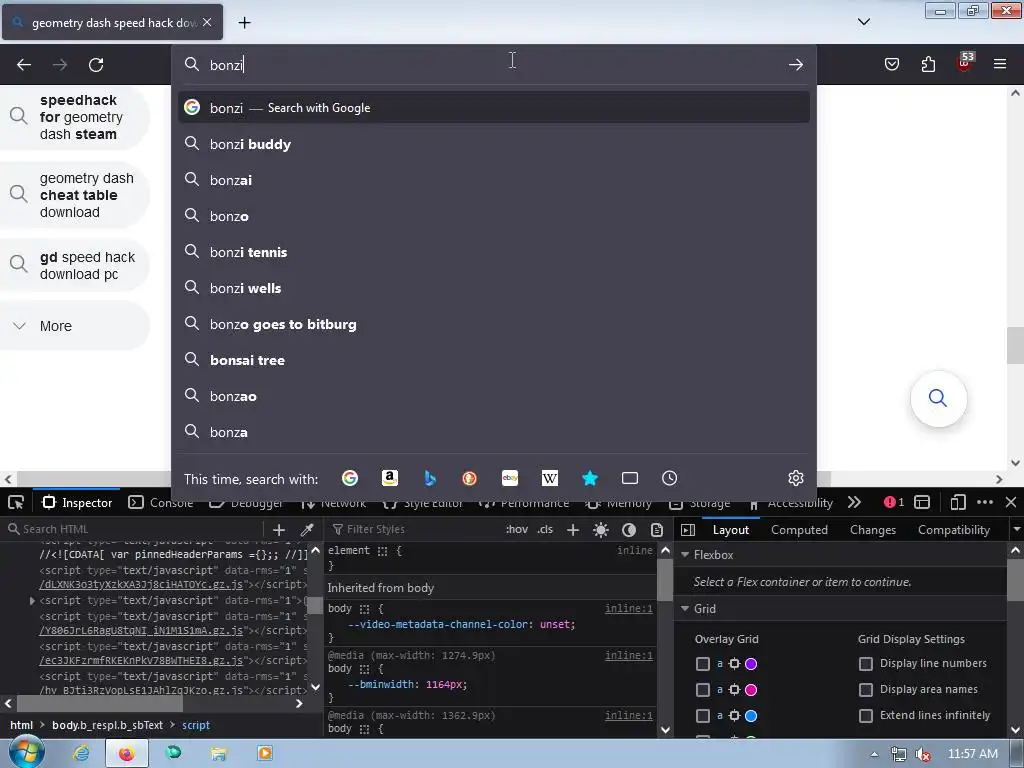This screenshot has height=768, width=1024.
Task: Open the DevTools error count badge
Action: click(894, 502)
